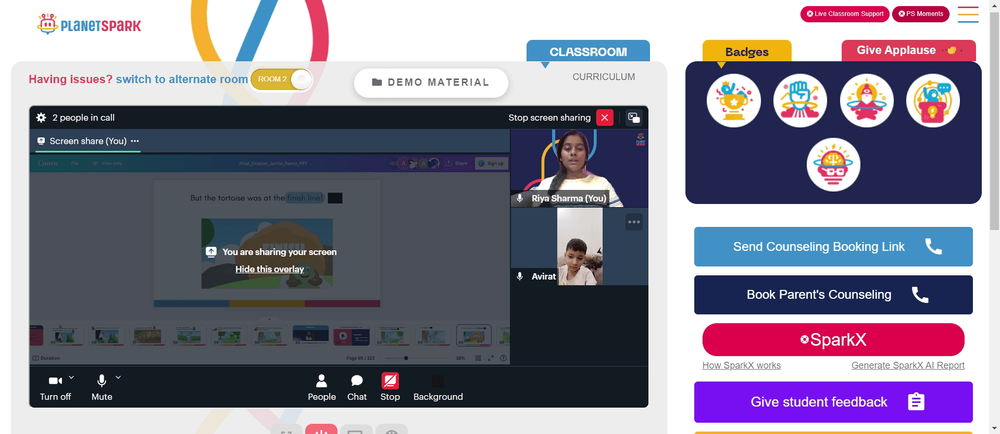Open three-dot options on Avirat's tile
The height and width of the screenshot is (434, 1000).
[x=633, y=222]
